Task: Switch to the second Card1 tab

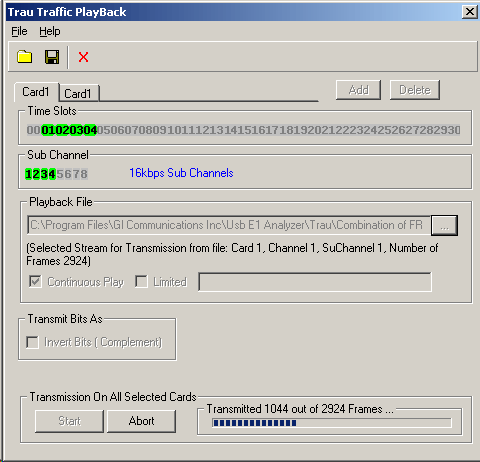Action: (x=78, y=94)
